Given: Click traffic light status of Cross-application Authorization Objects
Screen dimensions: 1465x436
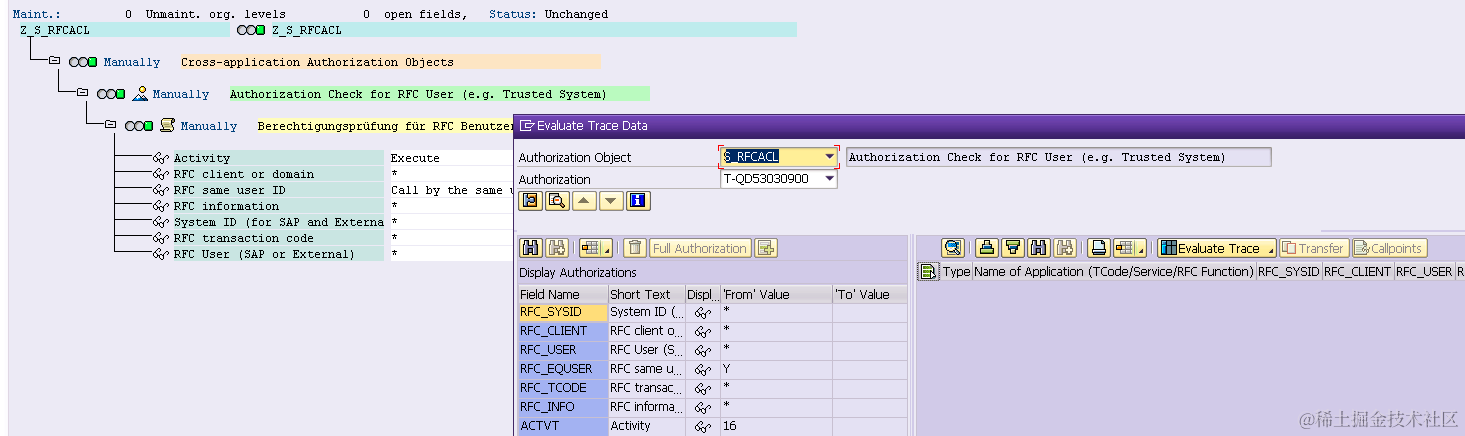Looking at the screenshot, I should point(83,62).
